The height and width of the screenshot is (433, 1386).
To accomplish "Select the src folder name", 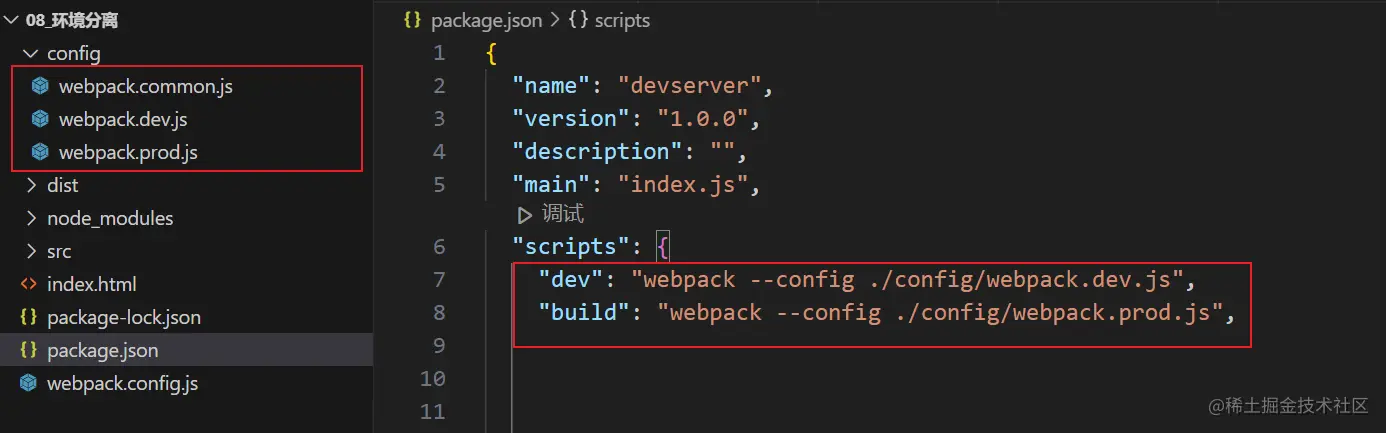I will pyautogui.click(x=59, y=251).
